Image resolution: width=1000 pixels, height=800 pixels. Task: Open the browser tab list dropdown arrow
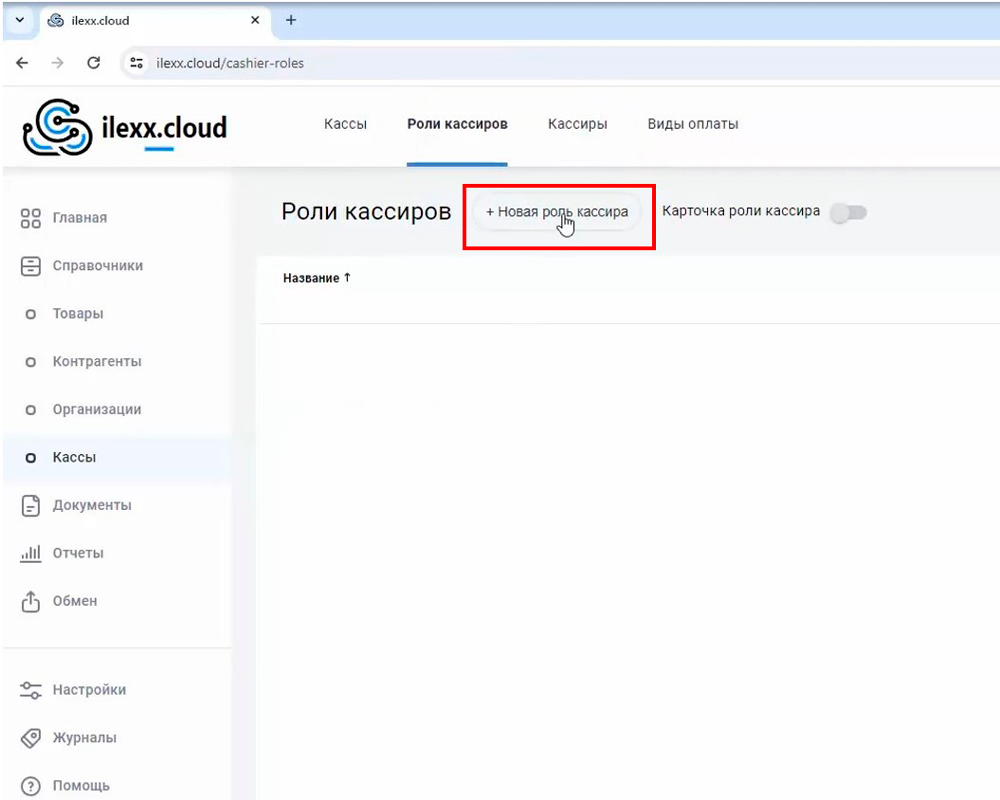19,20
